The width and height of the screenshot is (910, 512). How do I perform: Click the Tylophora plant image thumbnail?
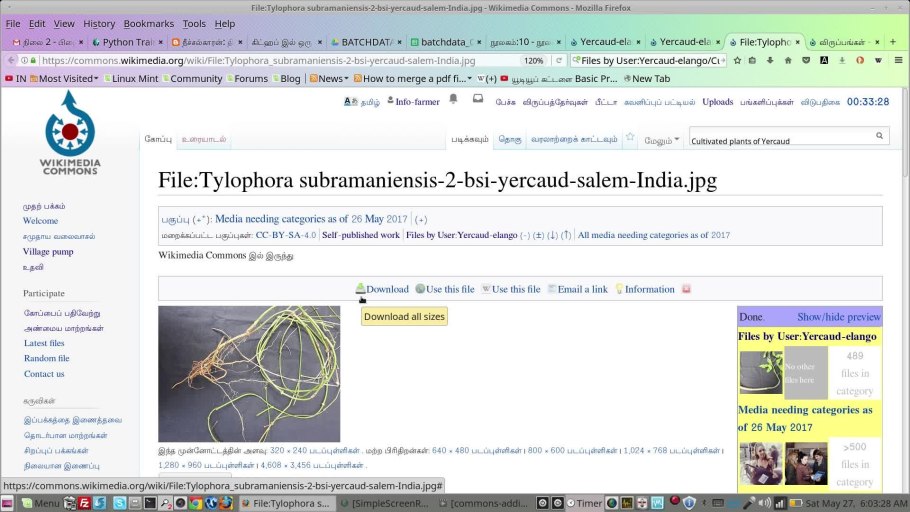coord(249,374)
